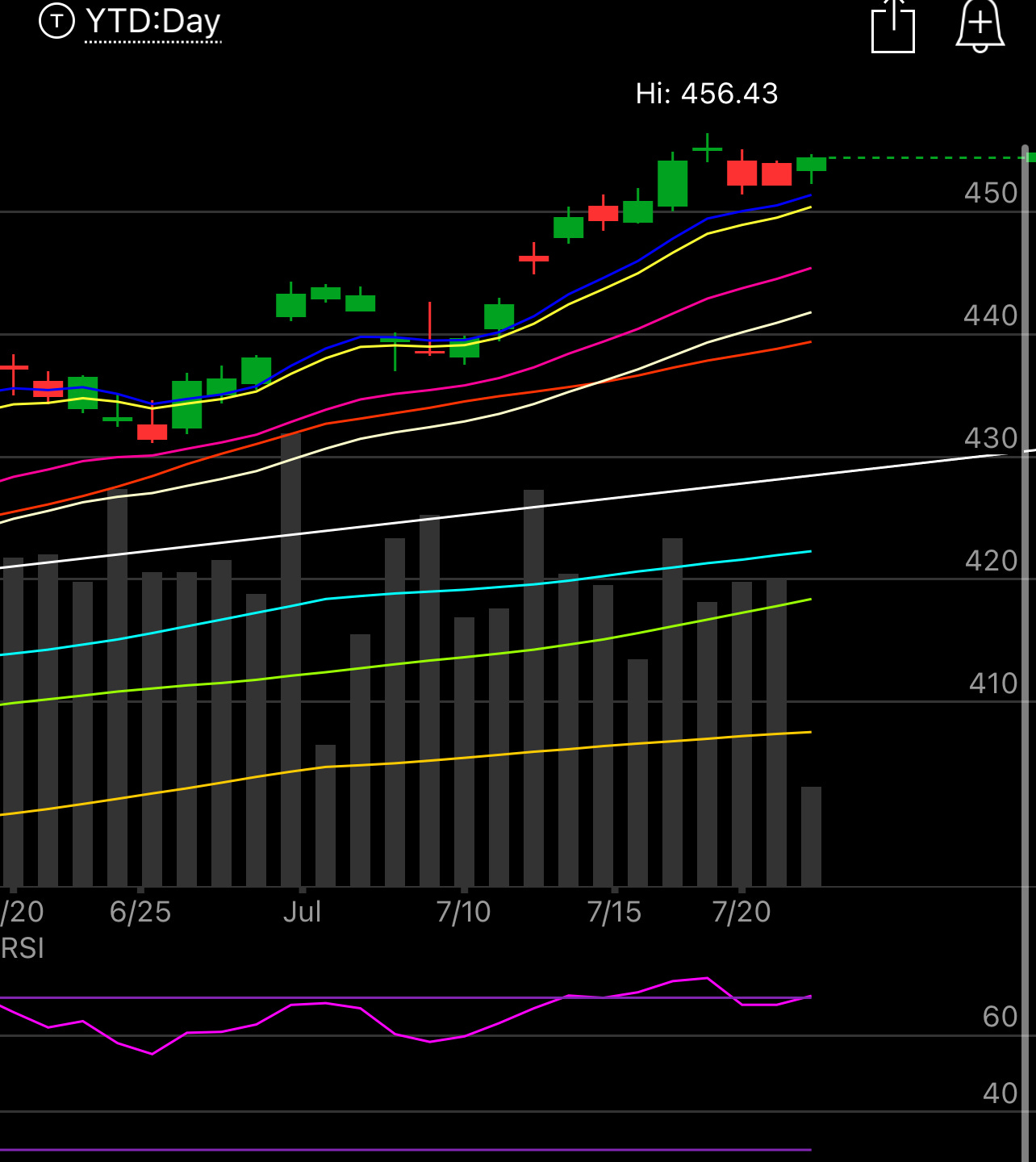This screenshot has width=1036, height=1162.
Task: Tap the 450 price axis label
Action: (x=992, y=193)
